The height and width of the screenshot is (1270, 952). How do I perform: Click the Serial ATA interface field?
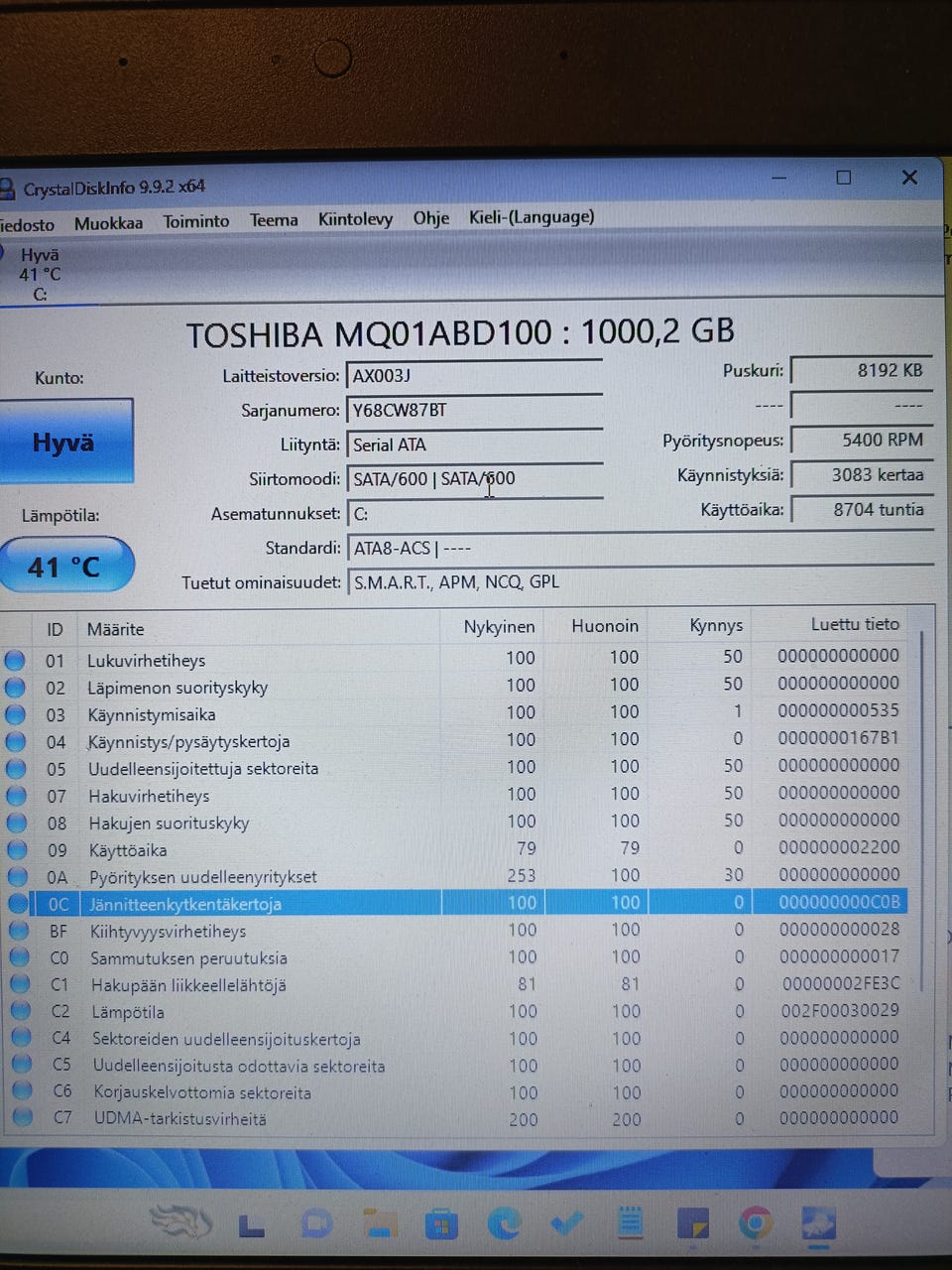pyautogui.click(x=474, y=444)
